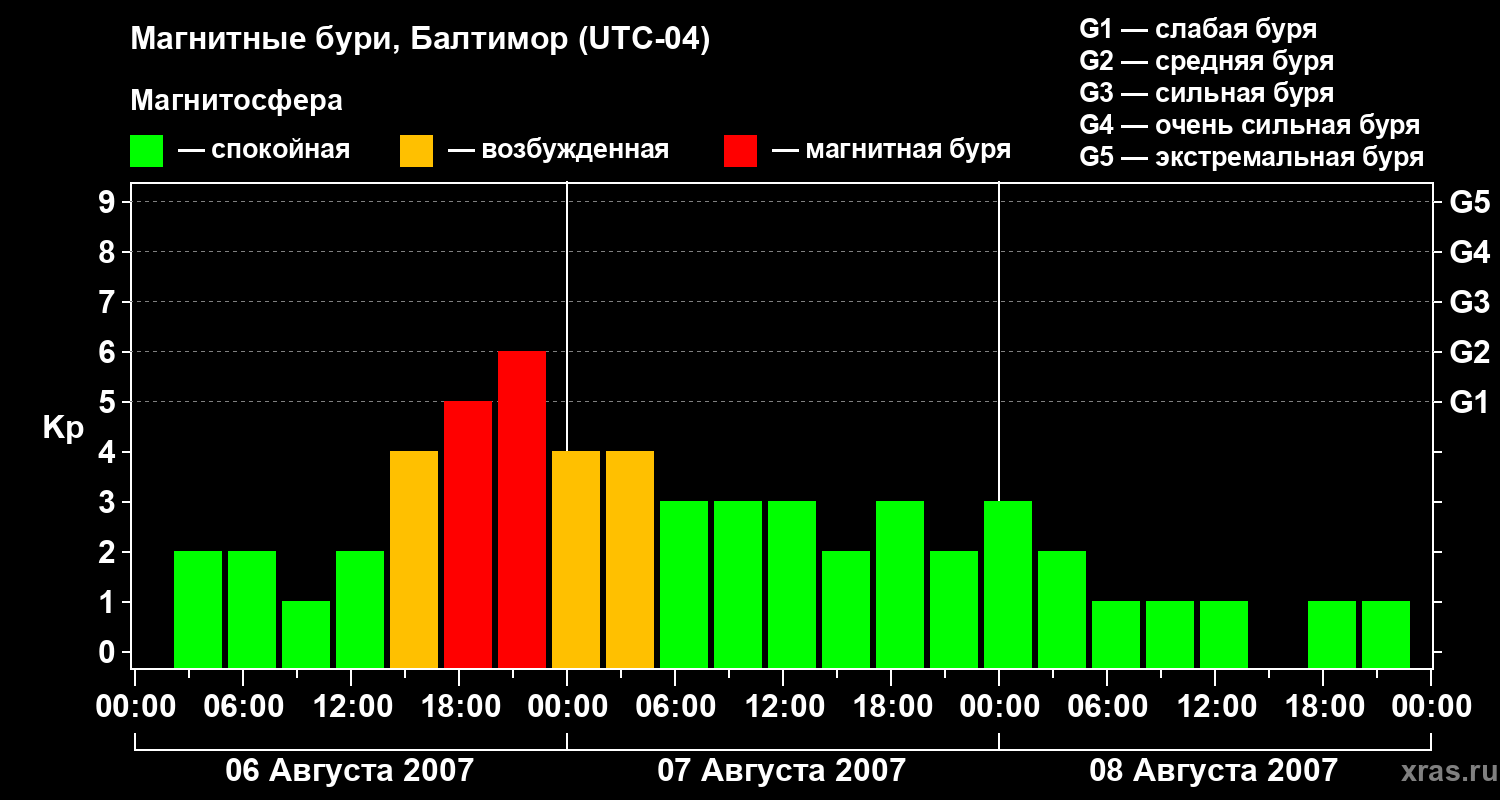Click the 18:00 time label for 08 Августа
The image size is (1500, 800).
(x=1323, y=707)
